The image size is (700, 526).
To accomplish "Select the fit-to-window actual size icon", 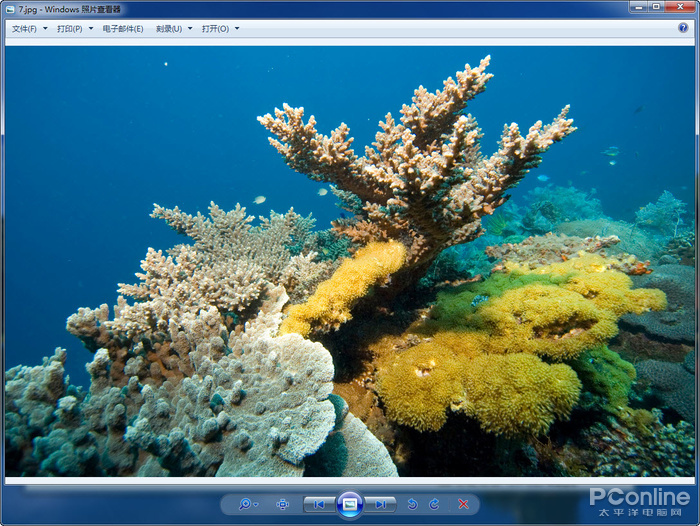I will tap(283, 505).
